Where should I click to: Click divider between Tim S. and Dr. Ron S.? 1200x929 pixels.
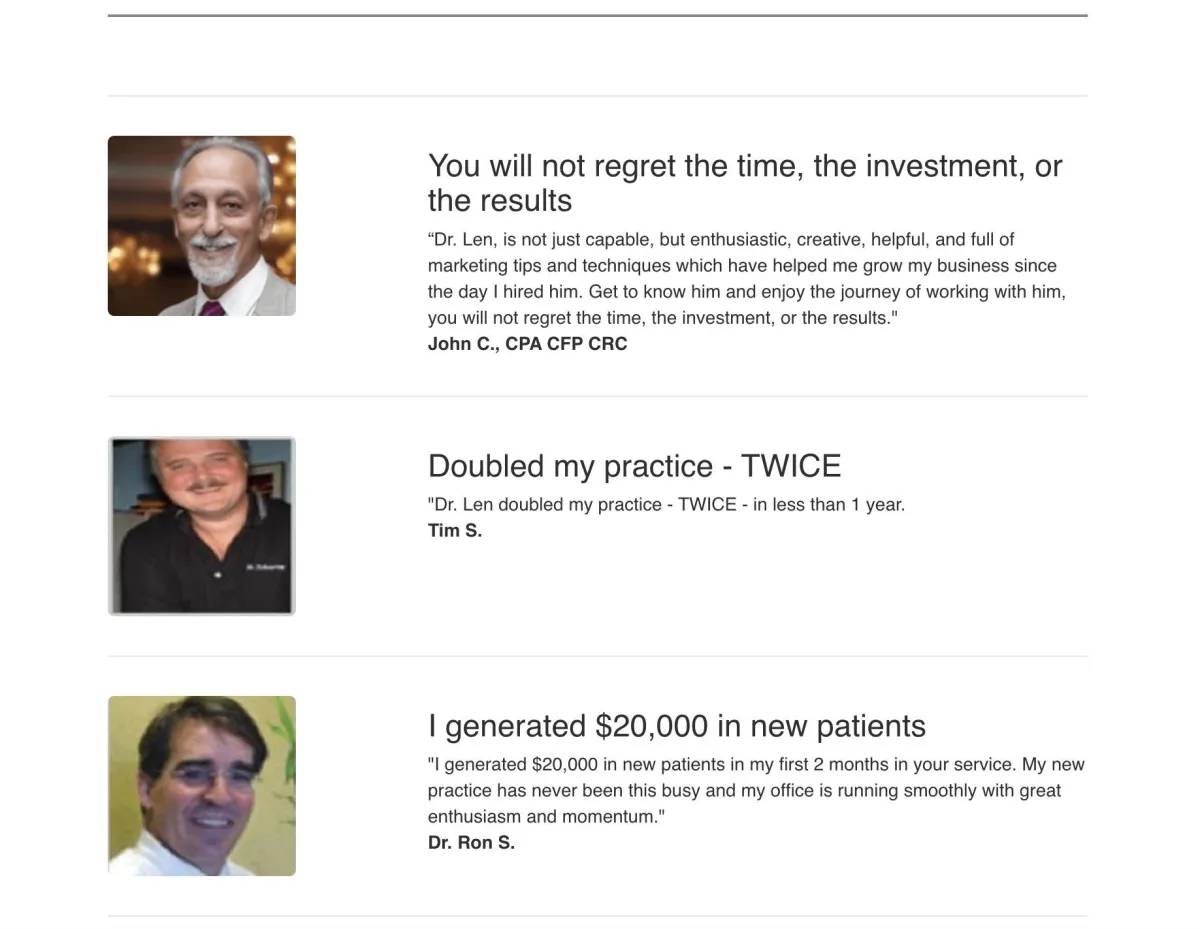(597, 656)
